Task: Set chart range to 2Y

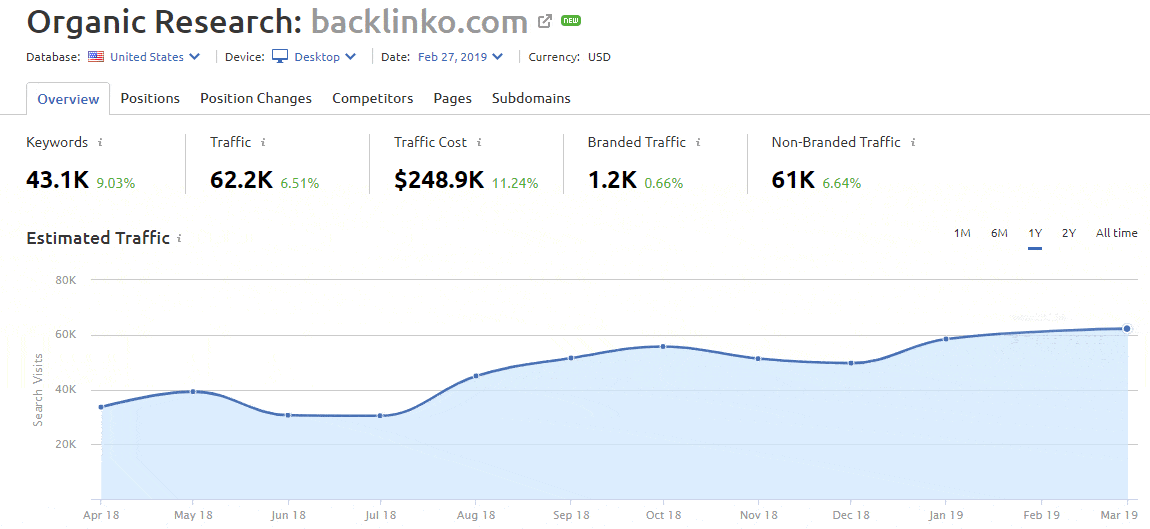Action: tap(1069, 233)
